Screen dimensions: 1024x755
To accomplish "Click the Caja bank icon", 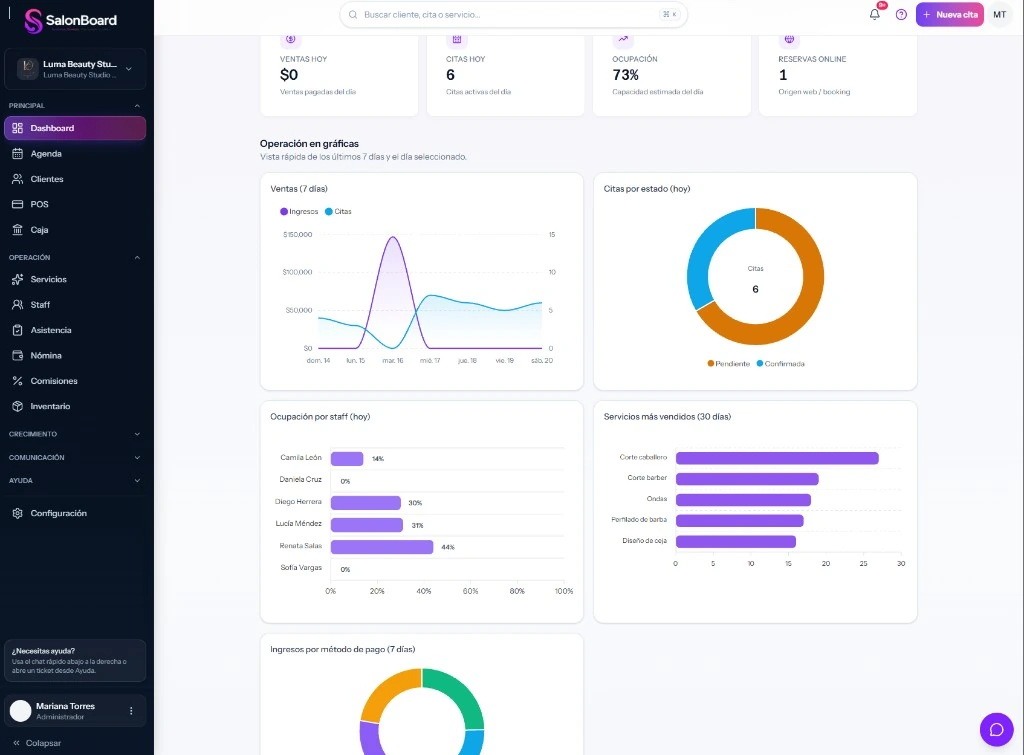I will coord(18,230).
